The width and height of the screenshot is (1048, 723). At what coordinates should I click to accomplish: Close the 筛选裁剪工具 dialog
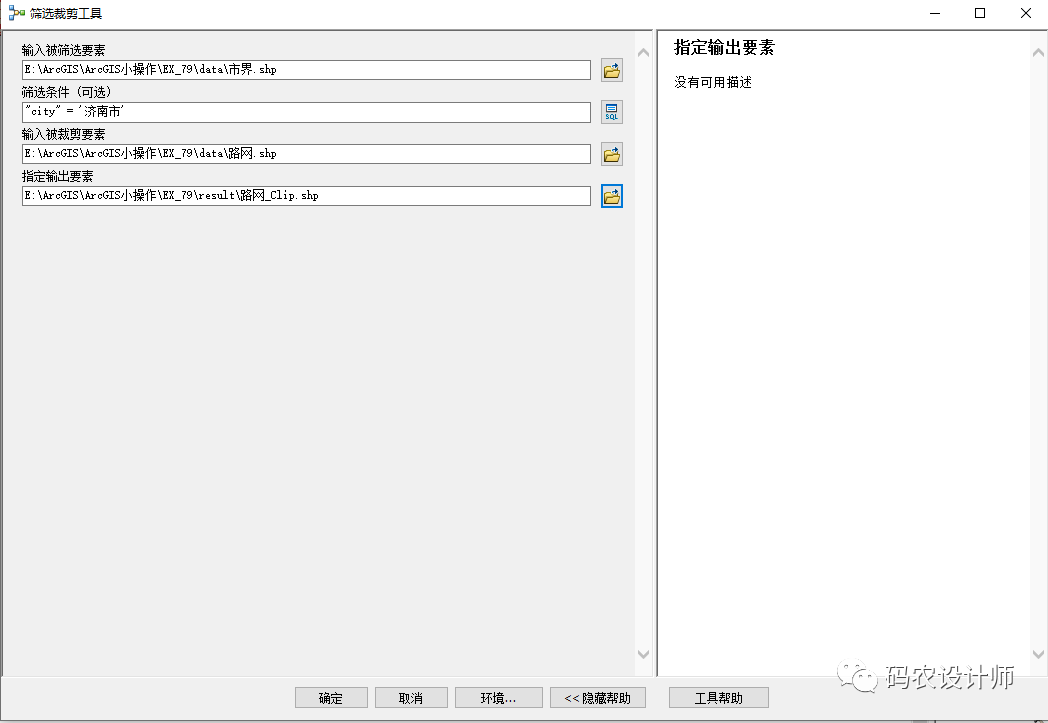[1025, 13]
